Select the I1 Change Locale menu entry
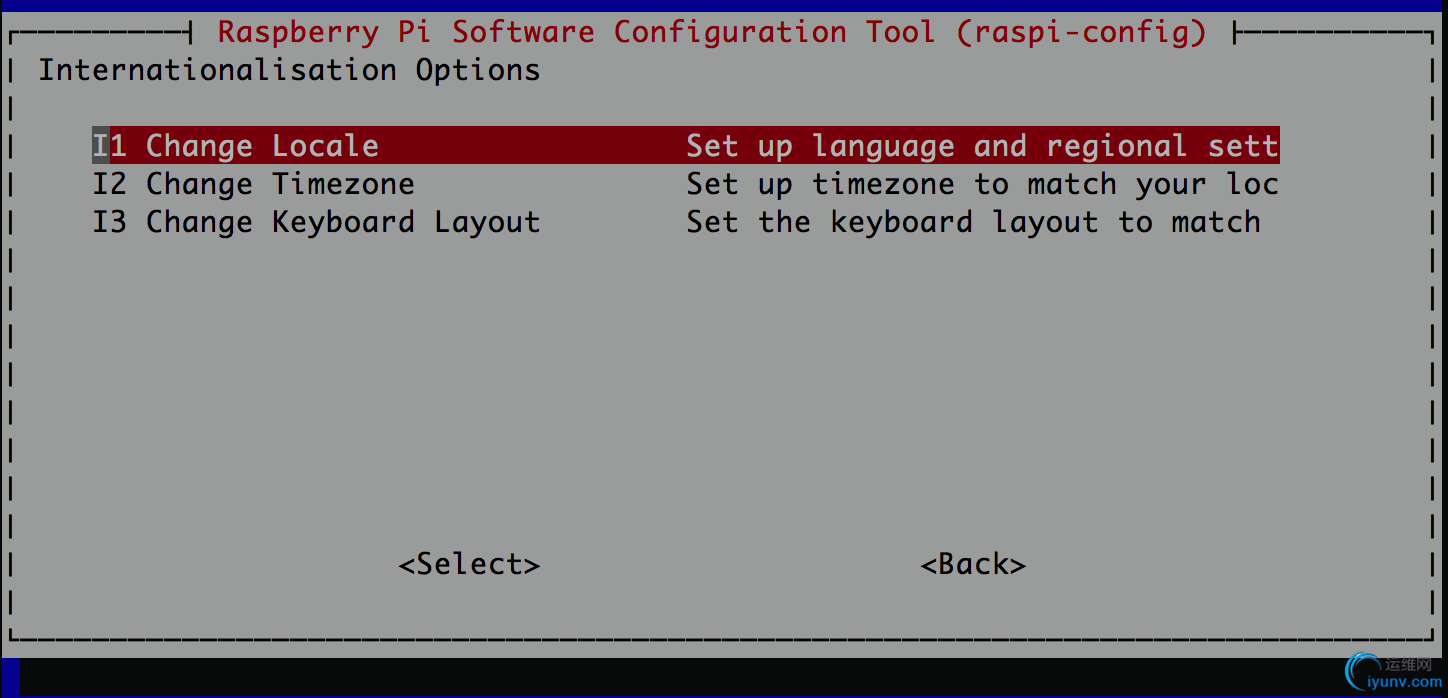The image size is (1448, 698). [x=686, y=146]
